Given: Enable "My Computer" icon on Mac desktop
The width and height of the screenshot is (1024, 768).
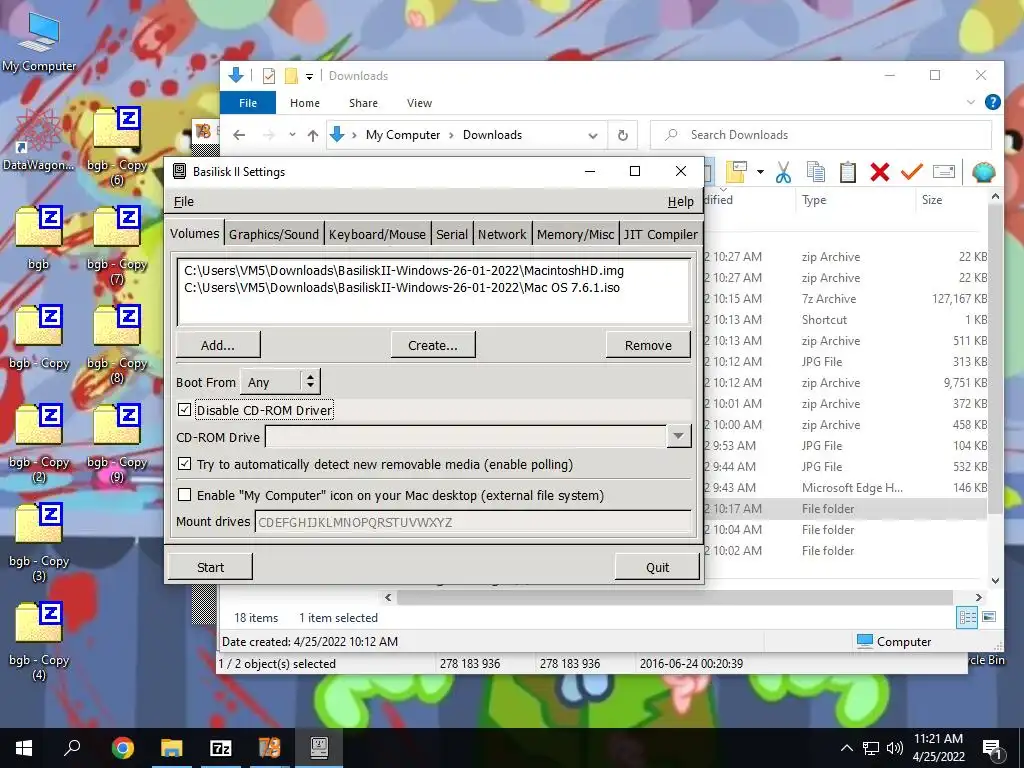Looking at the screenshot, I should tap(184, 494).
